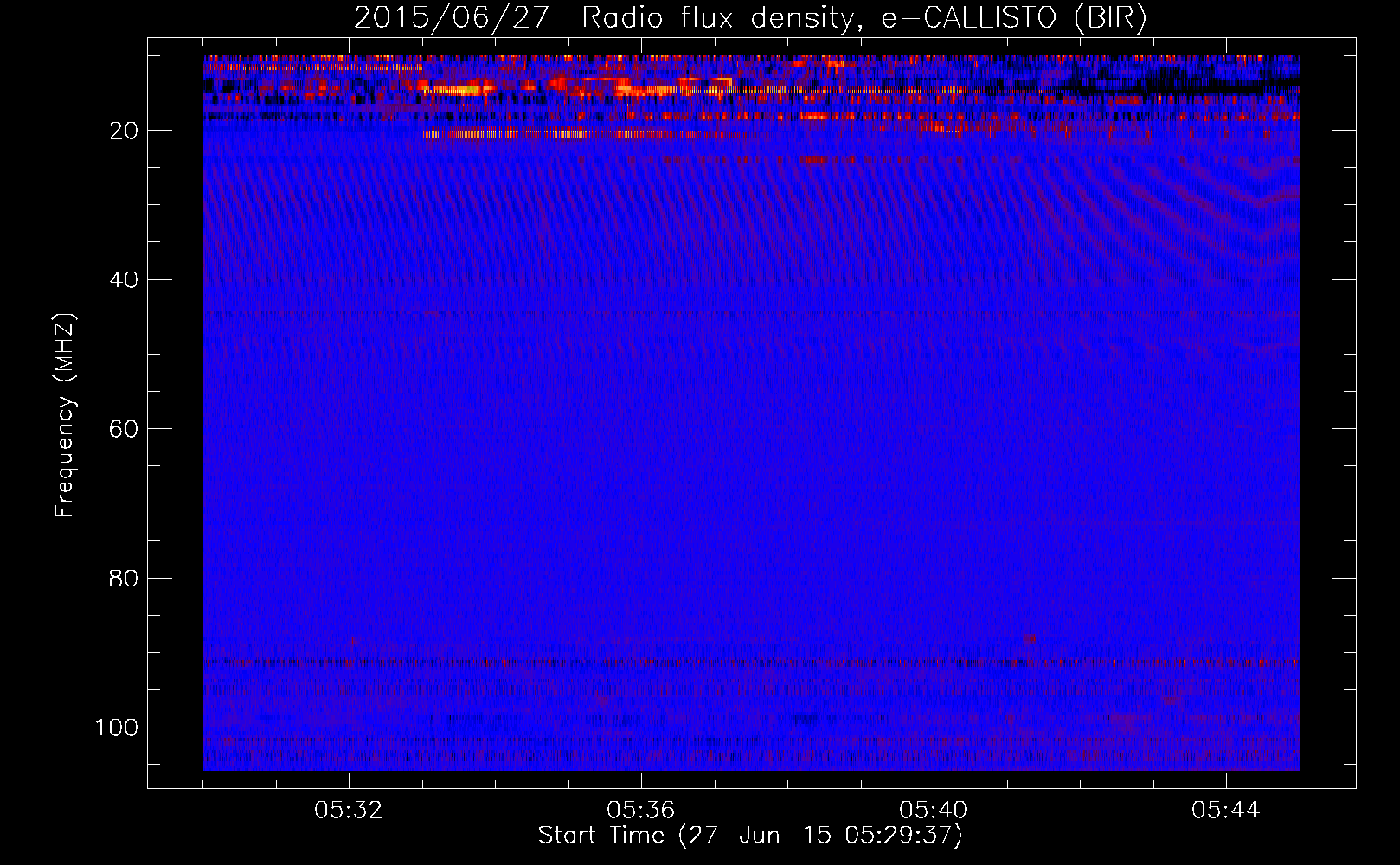Select the 05:36 time tick label
The width and height of the screenshot is (1400, 865).
point(641,811)
